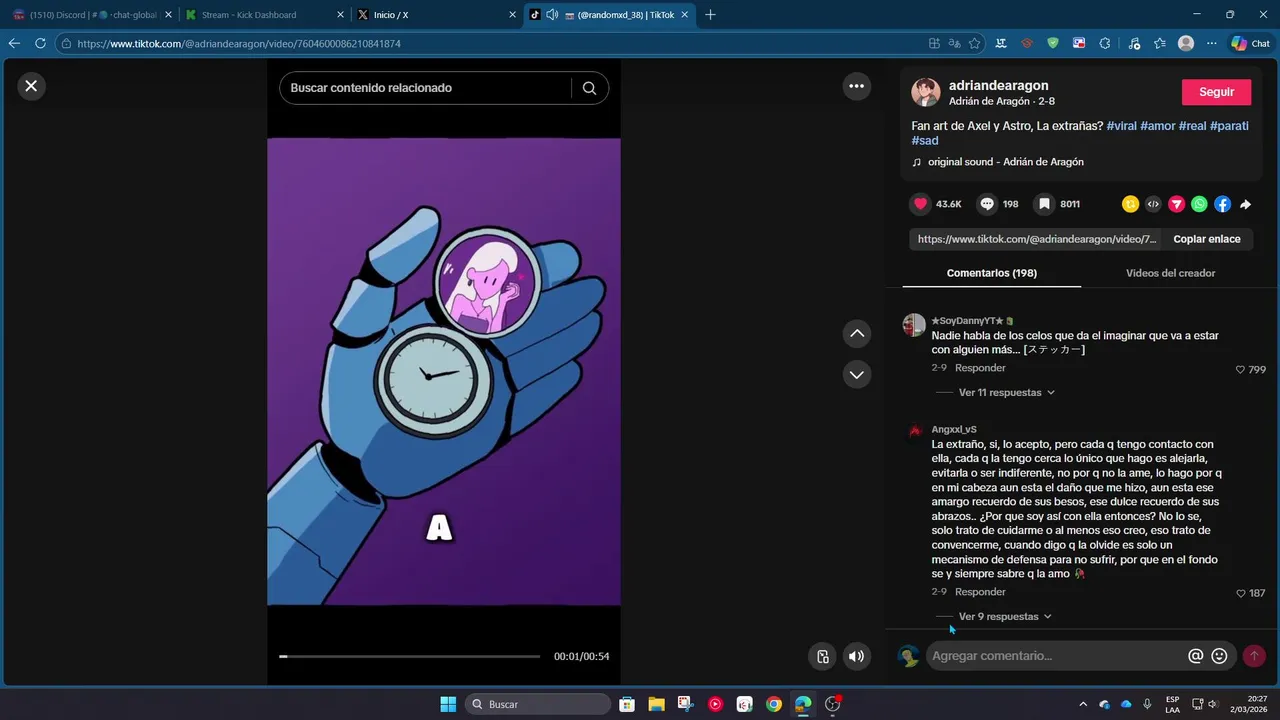Like the video with the heart icon

click(920, 204)
